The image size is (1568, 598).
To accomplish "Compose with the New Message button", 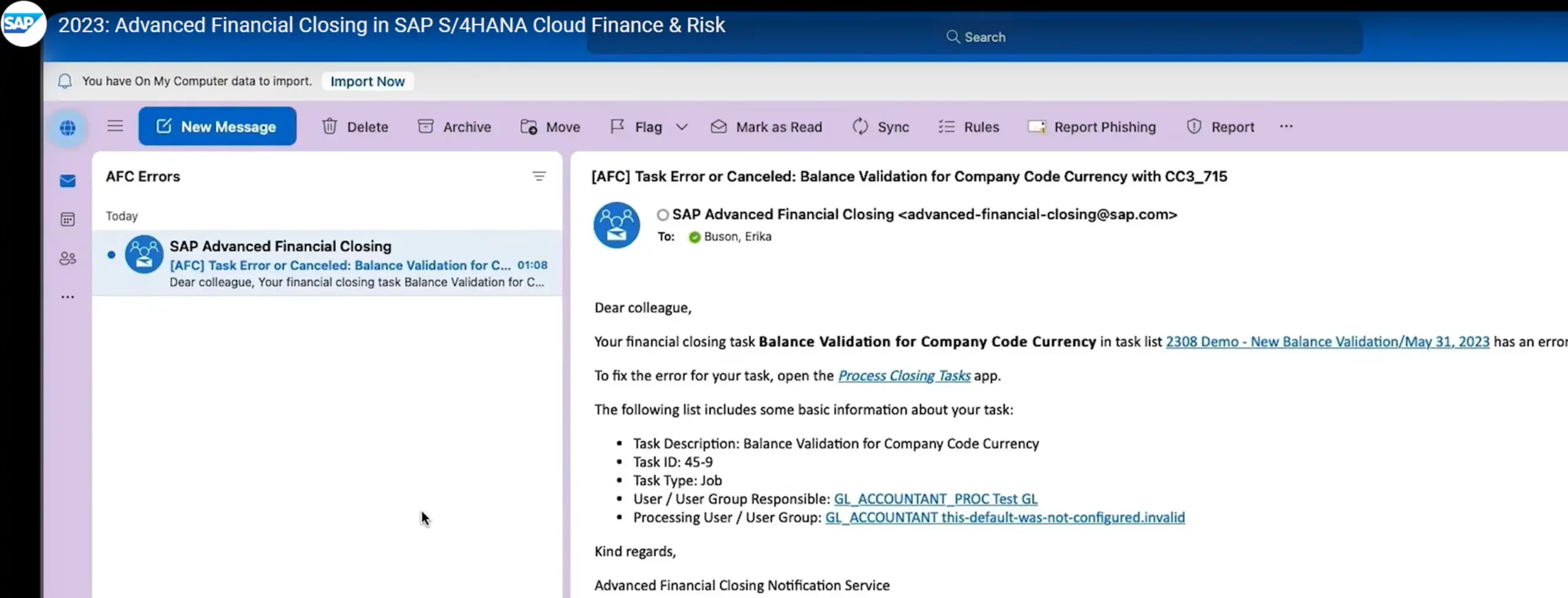I will coord(217,126).
